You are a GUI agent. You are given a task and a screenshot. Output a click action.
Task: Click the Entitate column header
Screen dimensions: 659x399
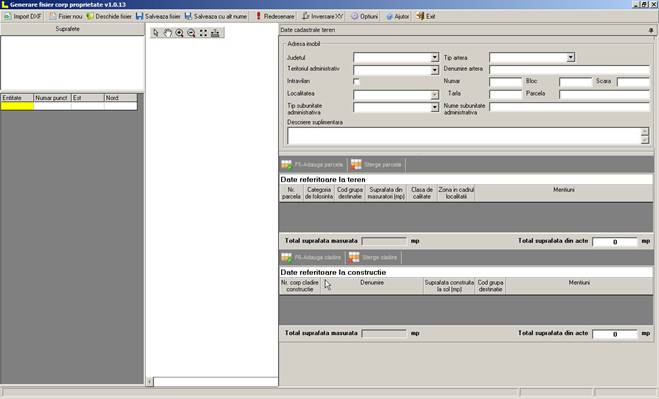pyautogui.click(x=17, y=98)
